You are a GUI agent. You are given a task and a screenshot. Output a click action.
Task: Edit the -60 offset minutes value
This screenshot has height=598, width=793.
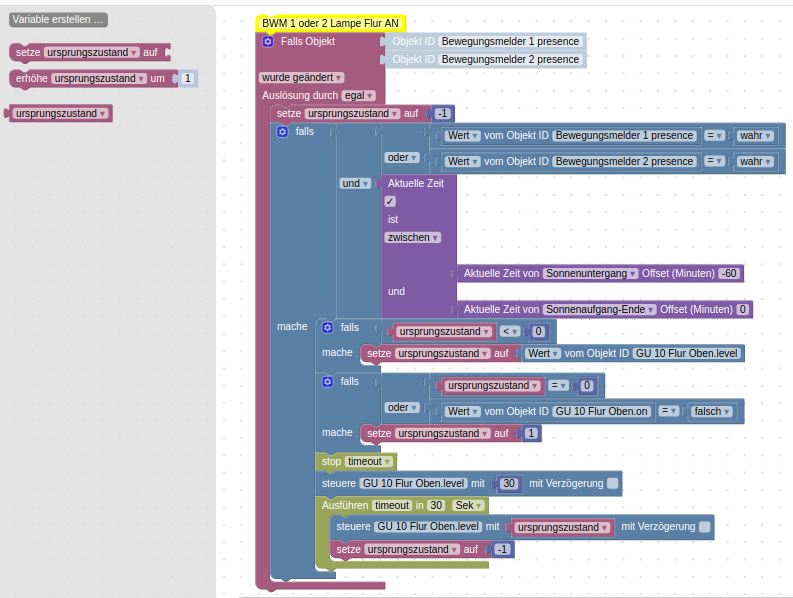729,273
